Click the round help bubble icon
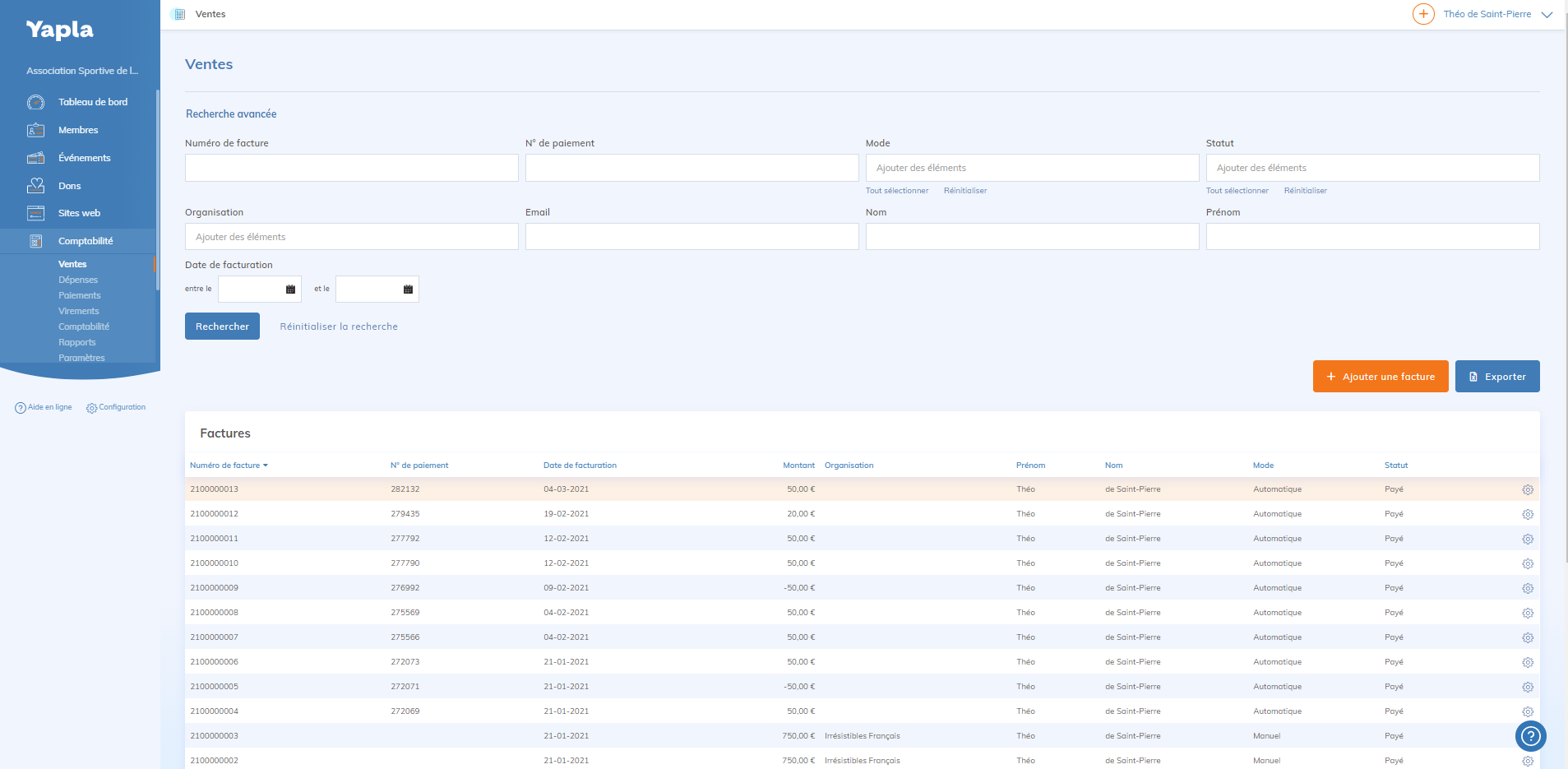1568x769 pixels. 1529,736
